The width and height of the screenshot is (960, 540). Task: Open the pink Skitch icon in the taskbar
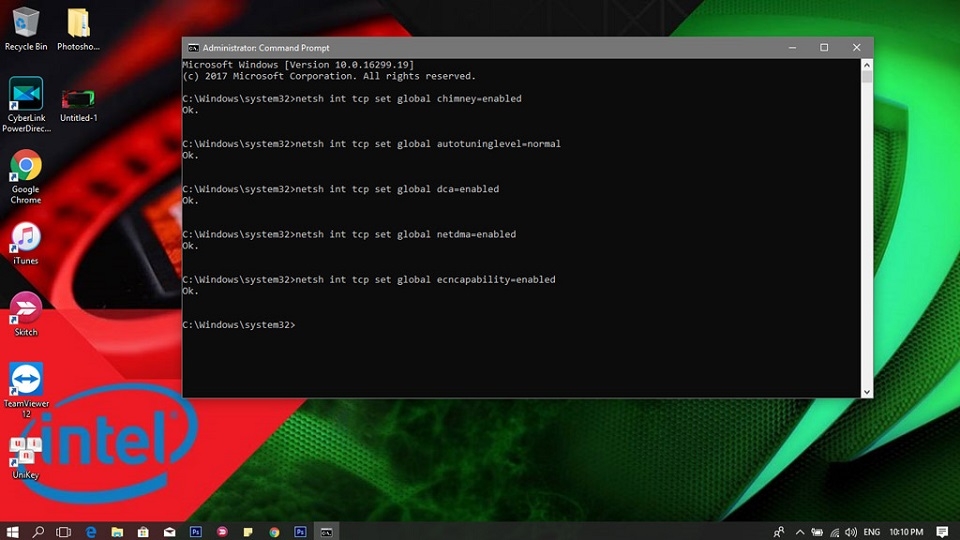222,531
